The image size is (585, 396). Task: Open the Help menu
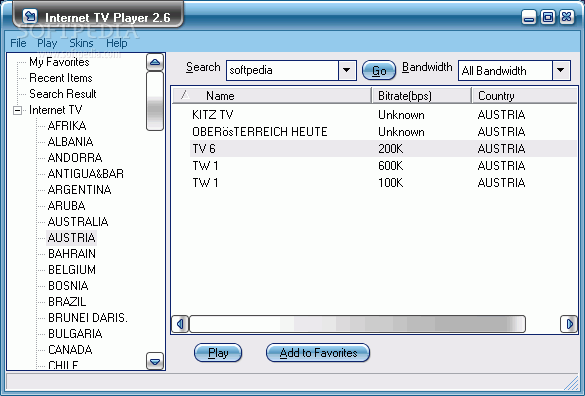pos(116,43)
